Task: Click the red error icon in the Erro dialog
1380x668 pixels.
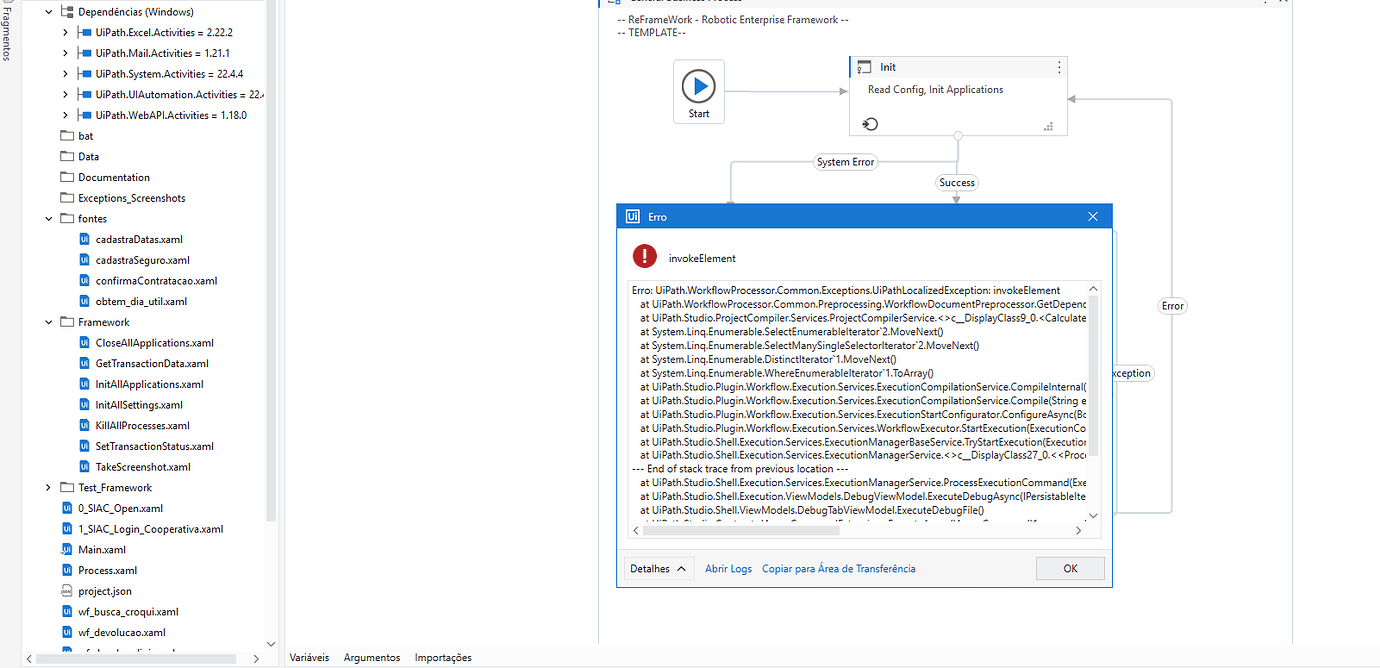Action: pyautogui.click(x=645, y=256)
